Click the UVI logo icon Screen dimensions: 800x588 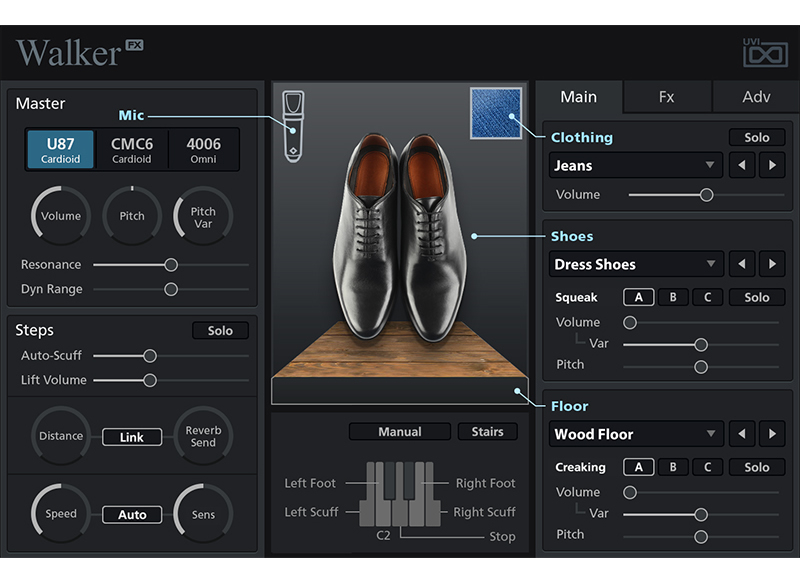point(765,52)
